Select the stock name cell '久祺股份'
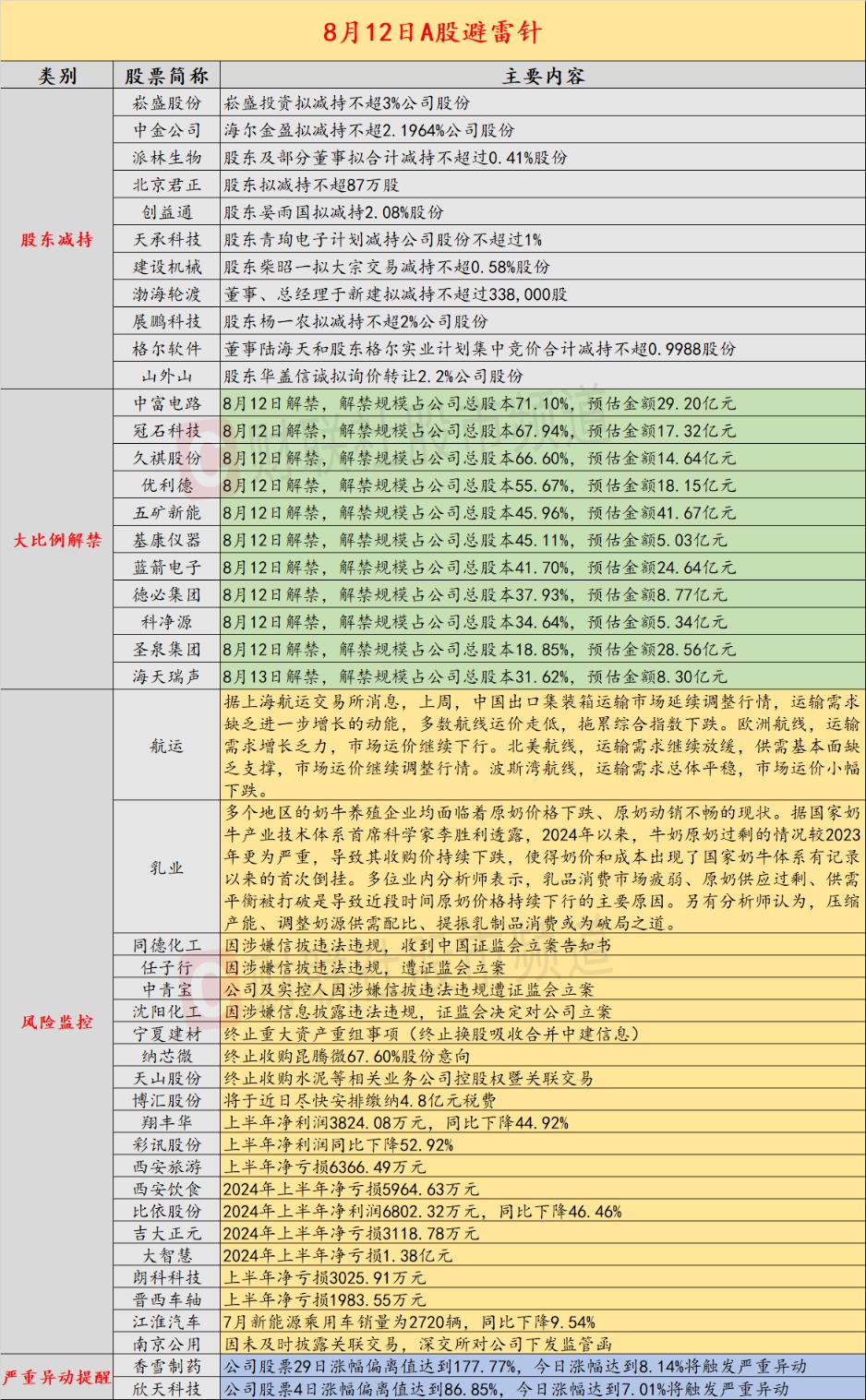 coord(166,458)
